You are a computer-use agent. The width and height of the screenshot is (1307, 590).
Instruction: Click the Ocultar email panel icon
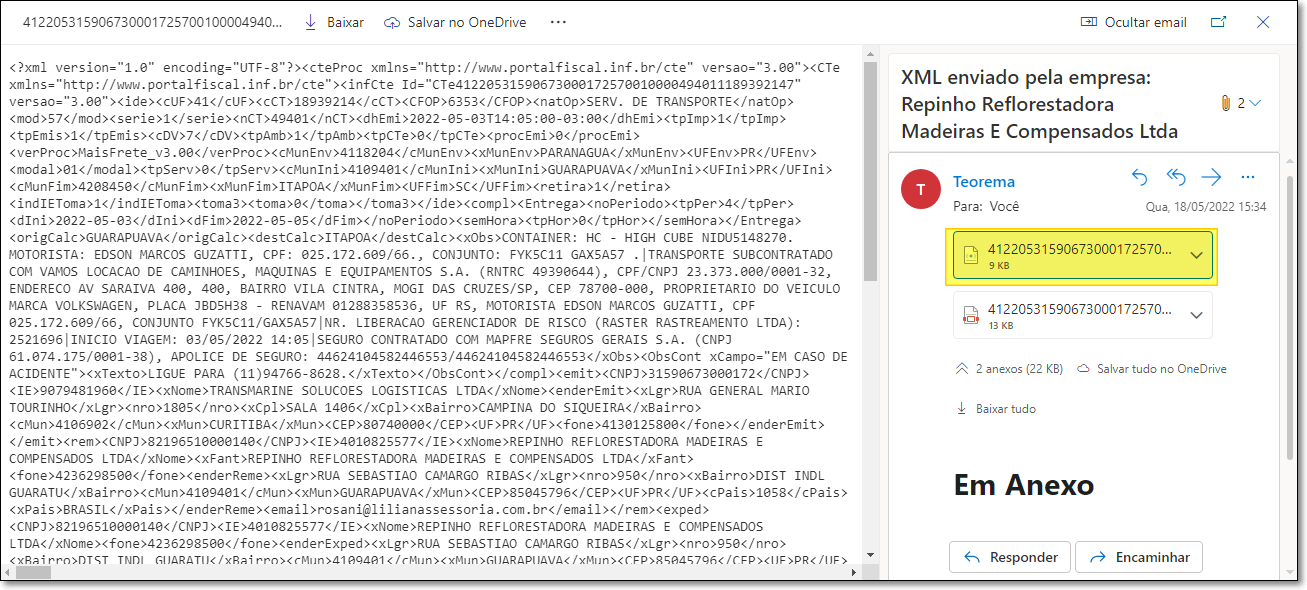[1089, 22]
